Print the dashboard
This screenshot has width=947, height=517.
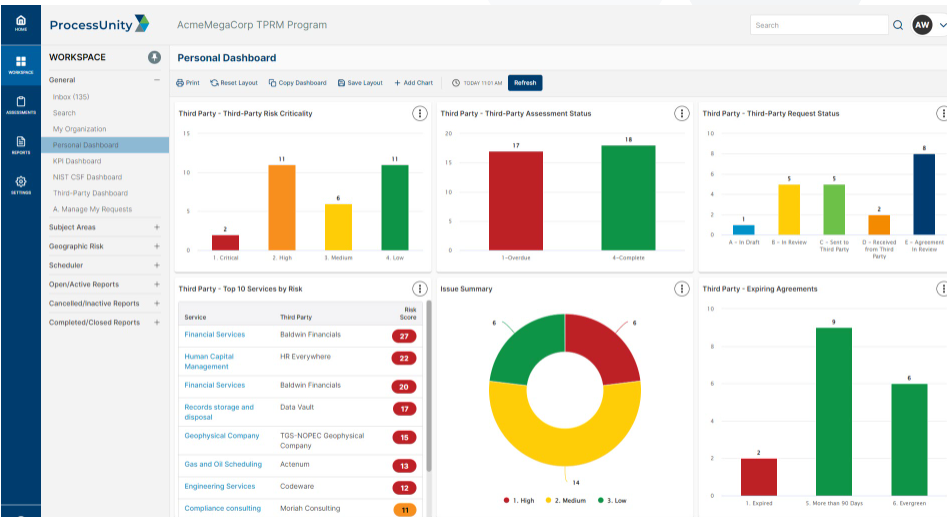[188, 83]
